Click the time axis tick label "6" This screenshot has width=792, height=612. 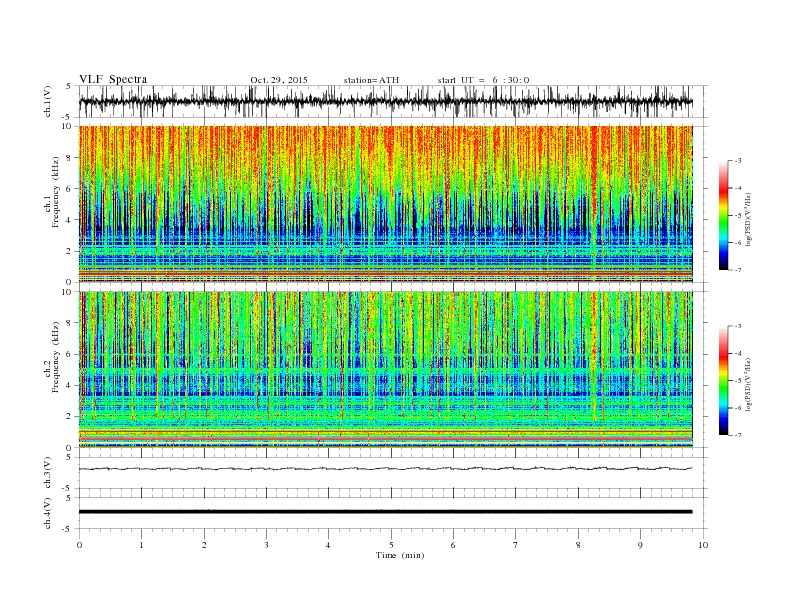click(454, 545)
